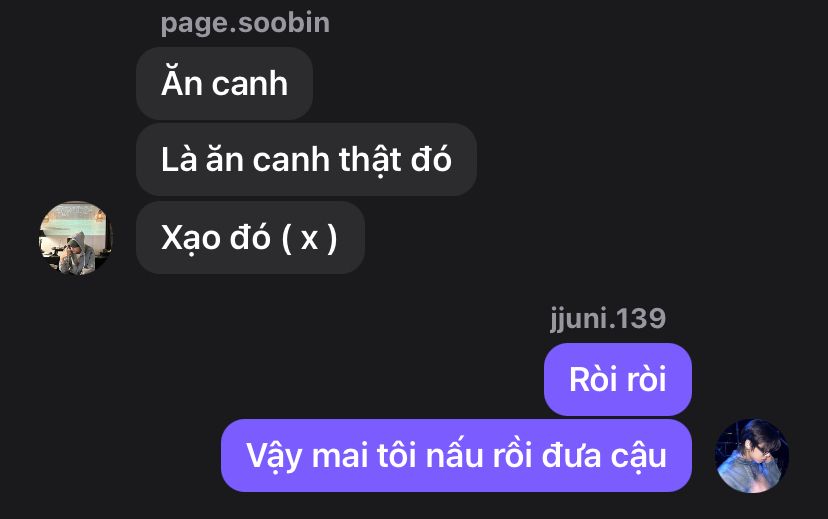Open profile next to 'đưa cậu' message
This screenshot has width=828, height=519.
[751, 456]
